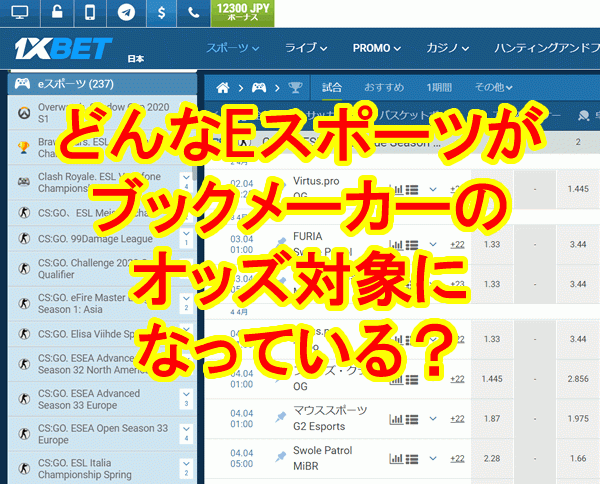Open list icon for Swole Patrol match

click(412, 459)
